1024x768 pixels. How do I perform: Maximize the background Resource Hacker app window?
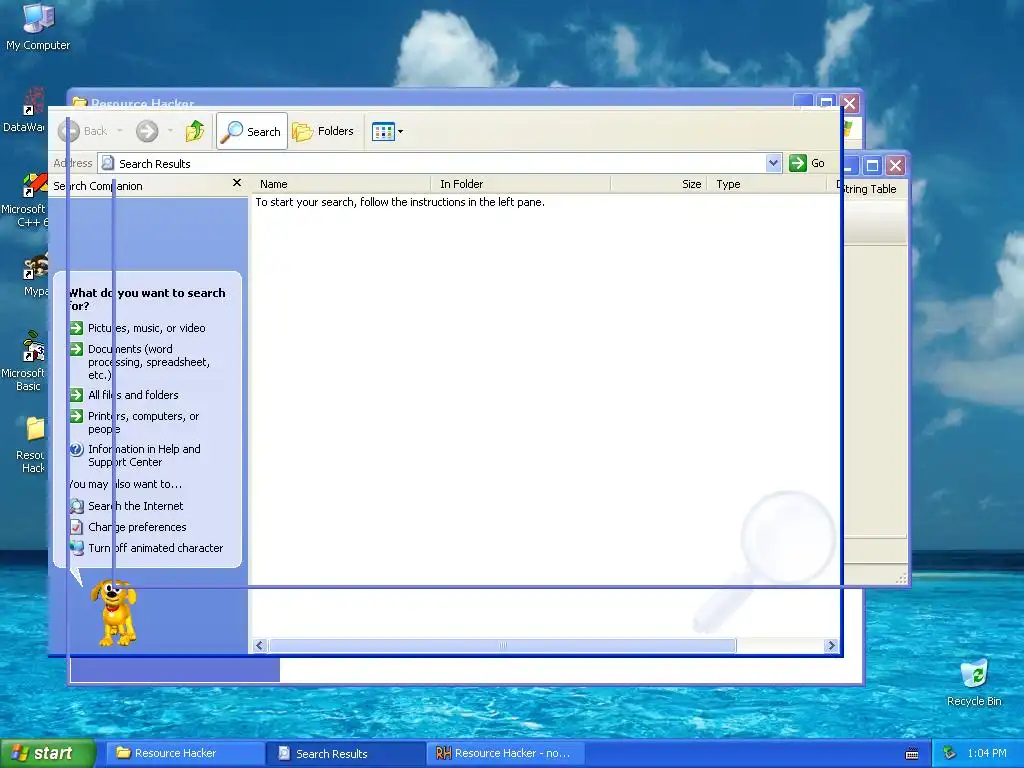[872, 165]
